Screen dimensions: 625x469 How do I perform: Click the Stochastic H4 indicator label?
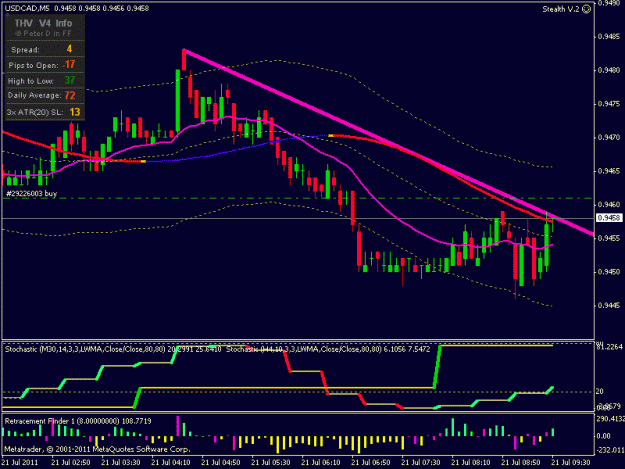coord(328,349)
